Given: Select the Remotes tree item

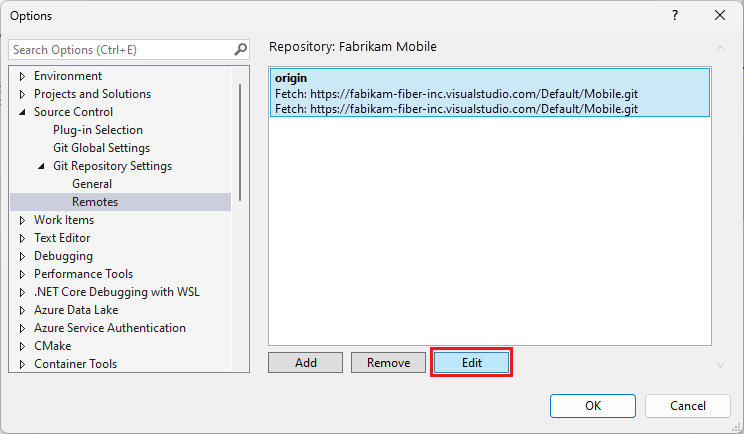Looking at the screenshot, I should point(95,202).
